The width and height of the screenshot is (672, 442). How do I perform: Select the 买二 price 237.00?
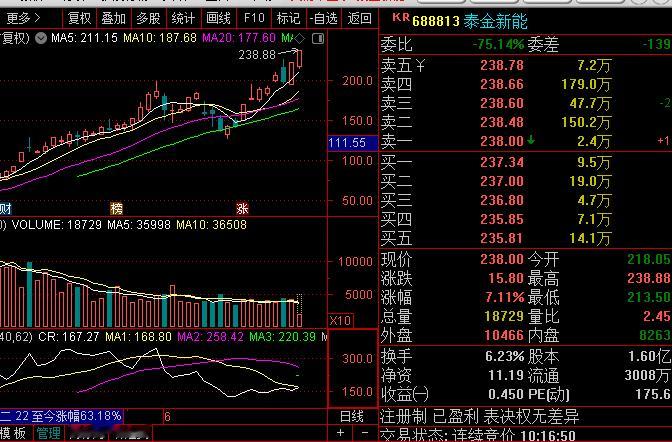[x=501, y=181]
